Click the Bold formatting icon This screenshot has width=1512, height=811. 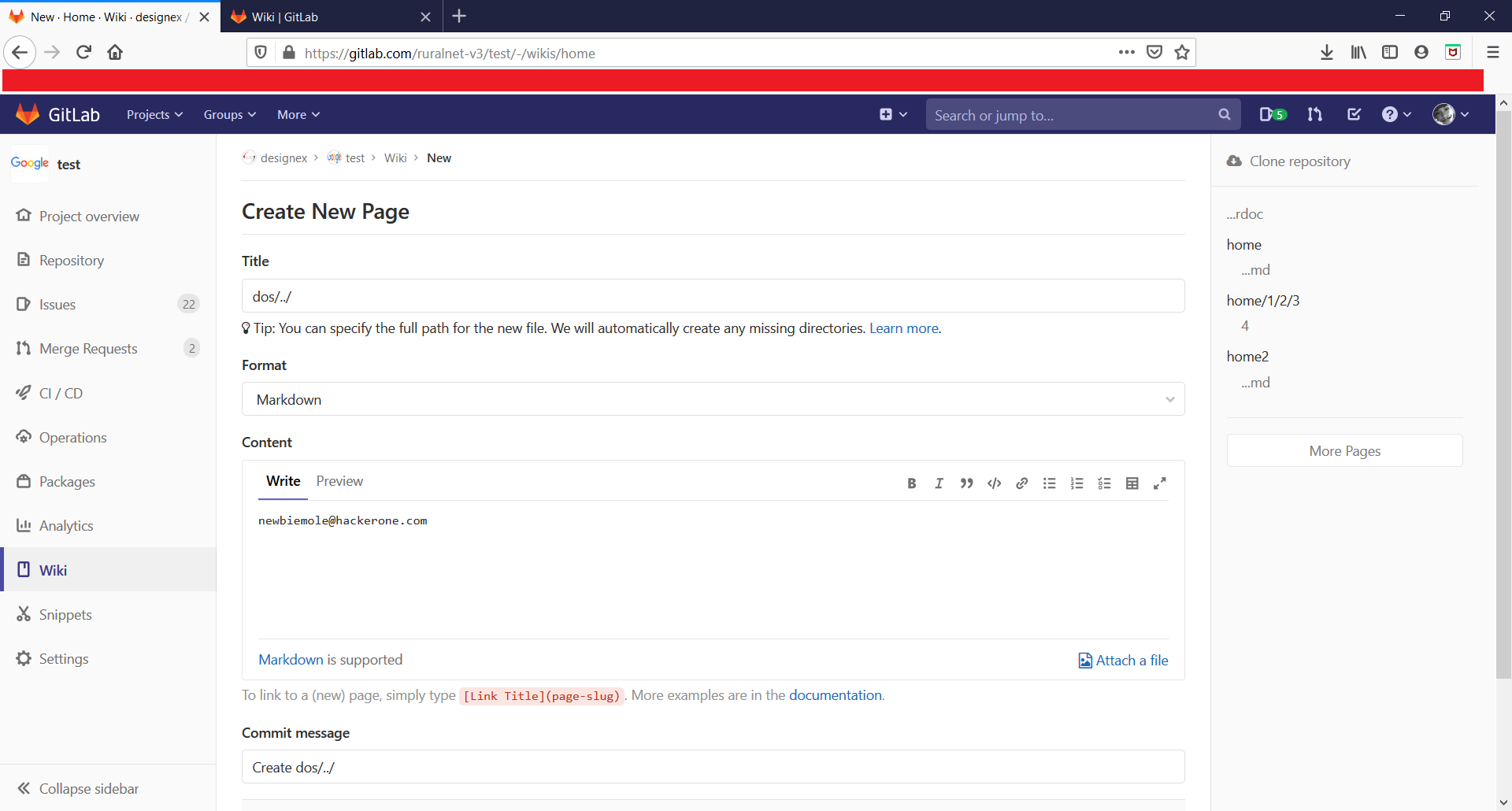(911, 483)
